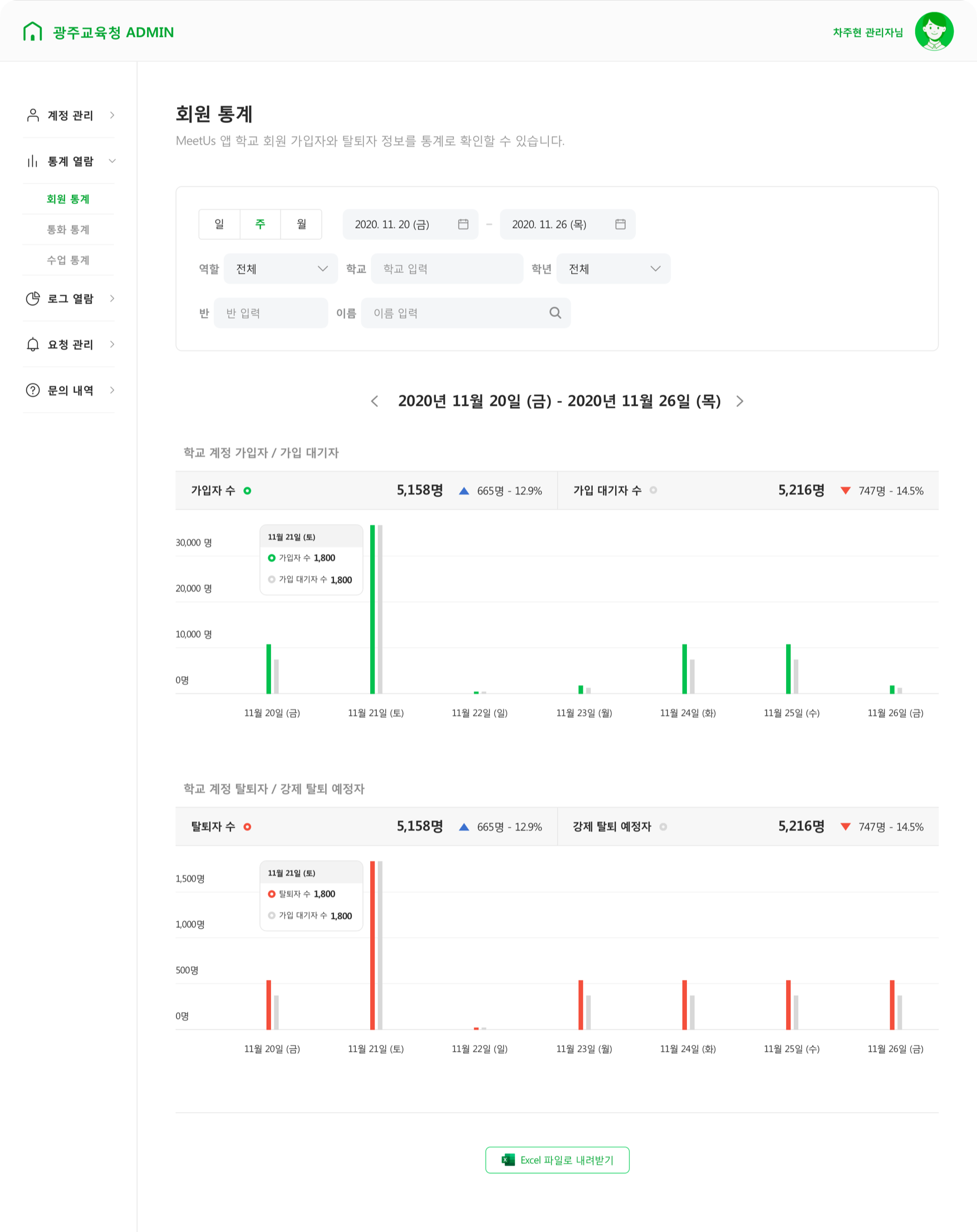Click the 5,158명 value in 가입자 수 row

[x=420, y=490]
